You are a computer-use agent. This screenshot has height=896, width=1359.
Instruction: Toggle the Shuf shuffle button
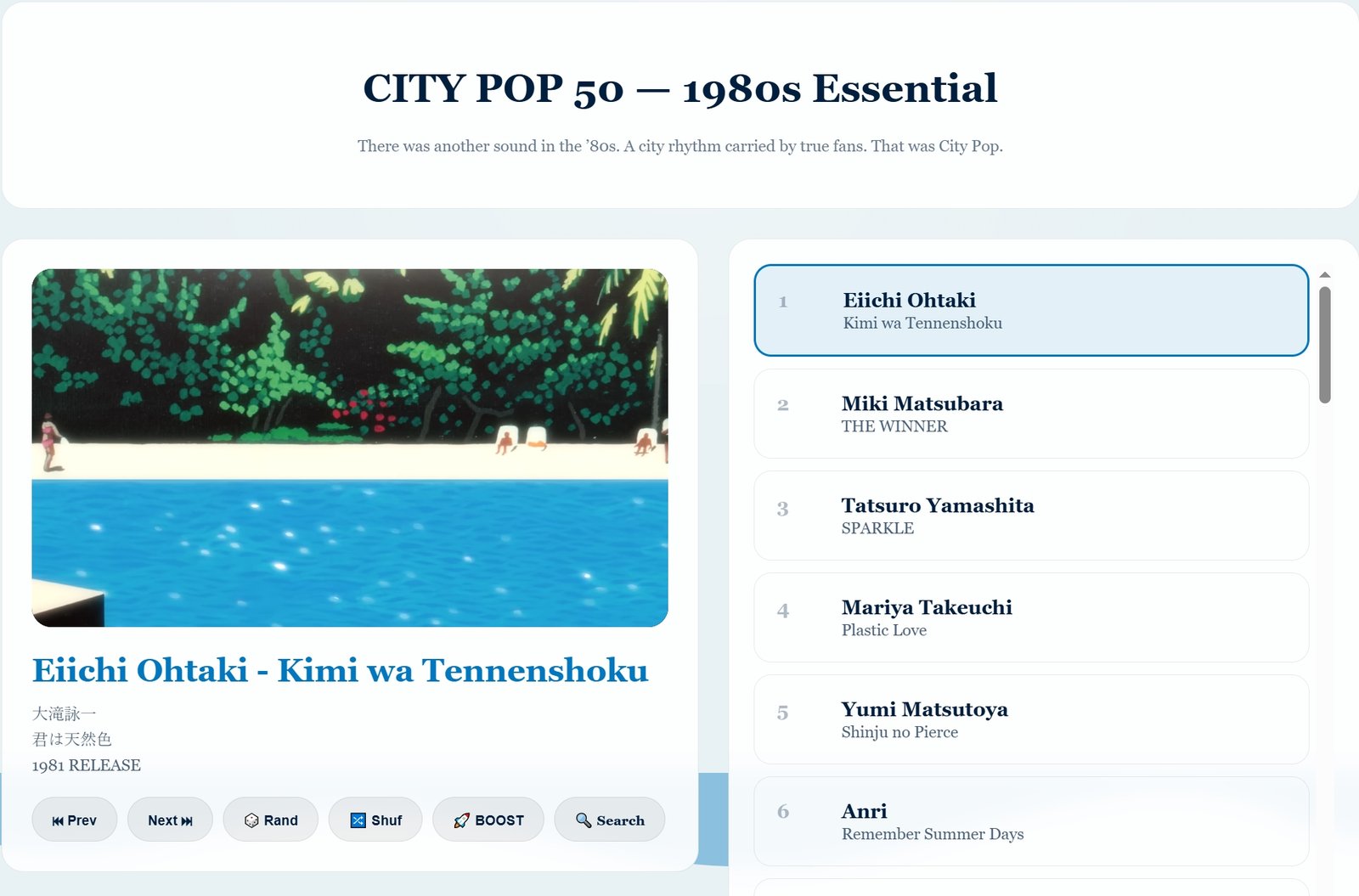click(x=375, y=820)
